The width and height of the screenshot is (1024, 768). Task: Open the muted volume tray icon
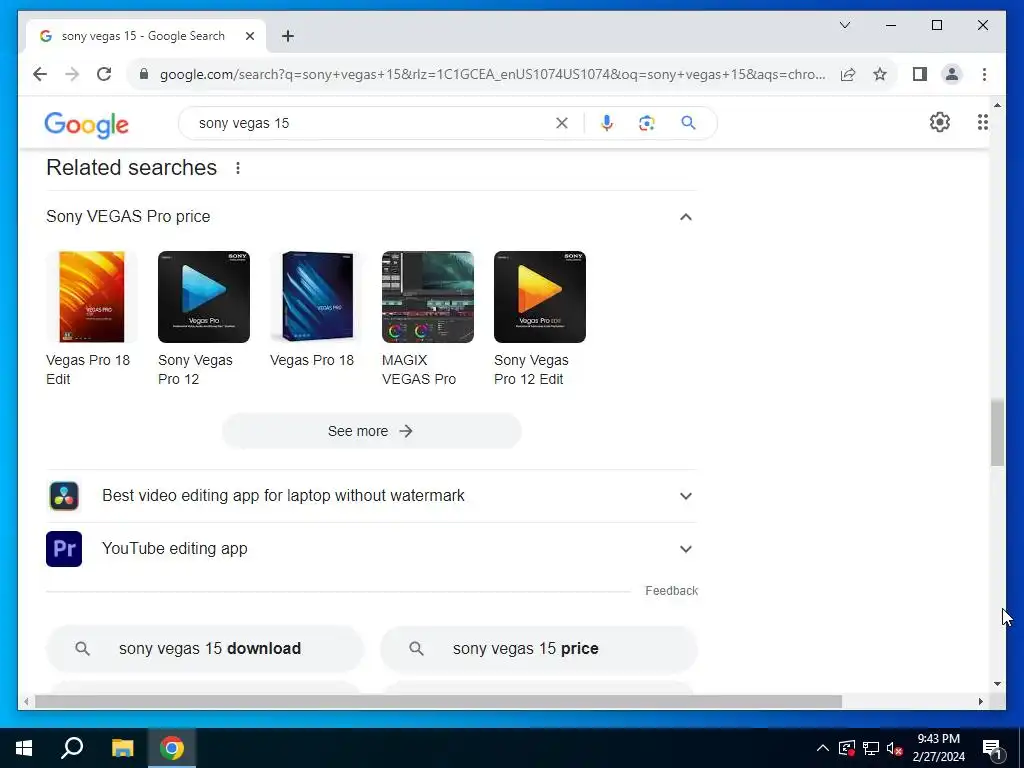895,748
